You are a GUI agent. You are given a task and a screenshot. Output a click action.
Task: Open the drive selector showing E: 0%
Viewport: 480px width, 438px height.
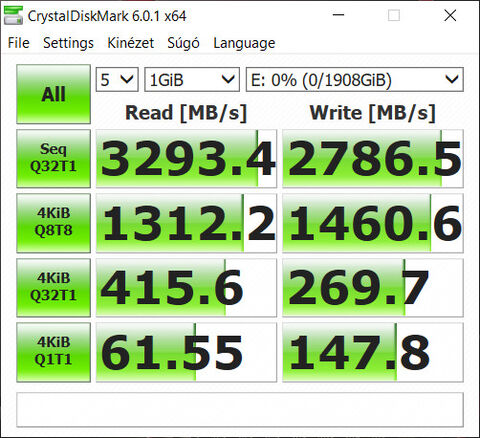coord(355,79)
